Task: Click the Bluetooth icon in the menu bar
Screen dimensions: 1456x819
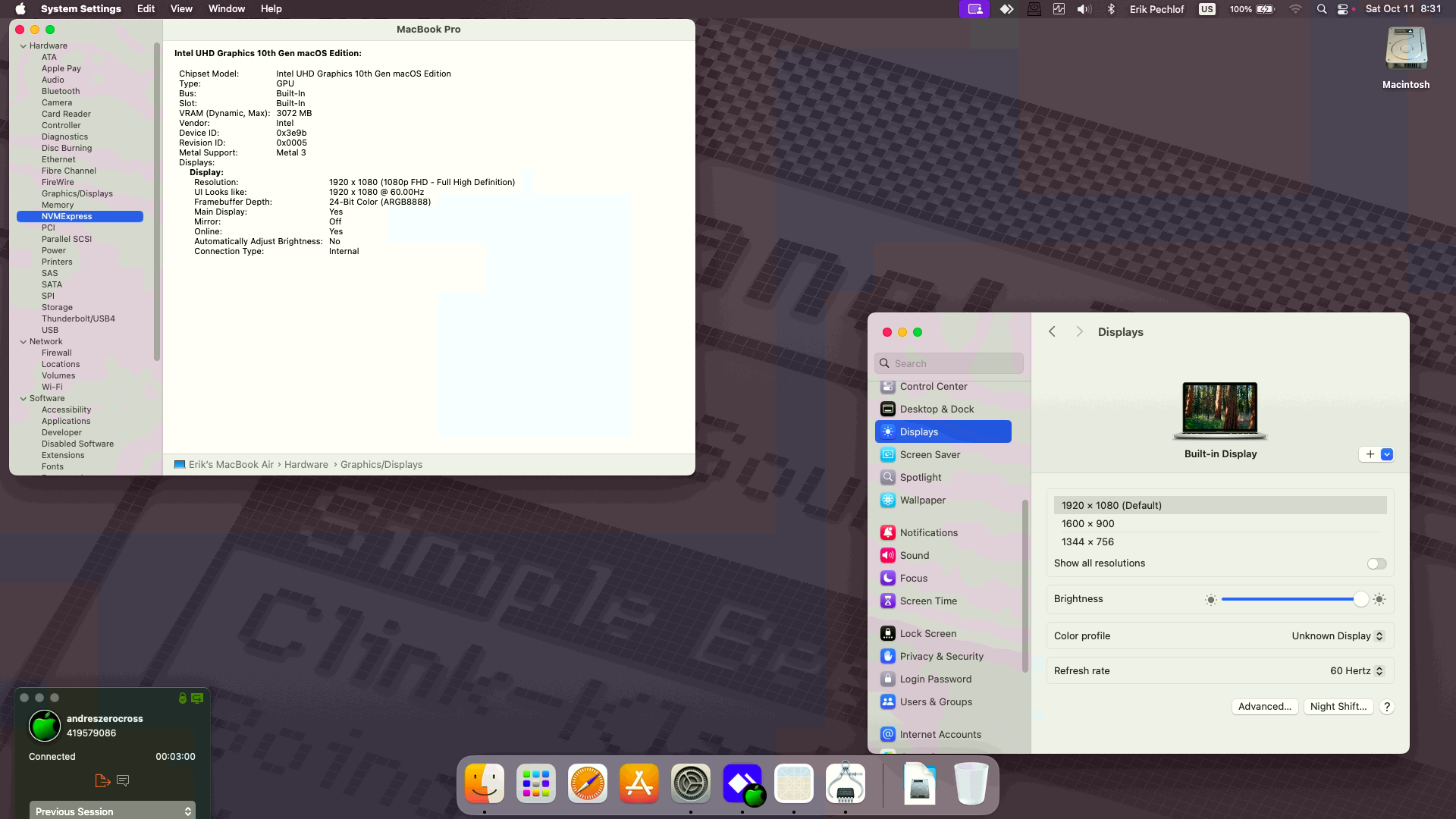Action: pos(1111,9)
